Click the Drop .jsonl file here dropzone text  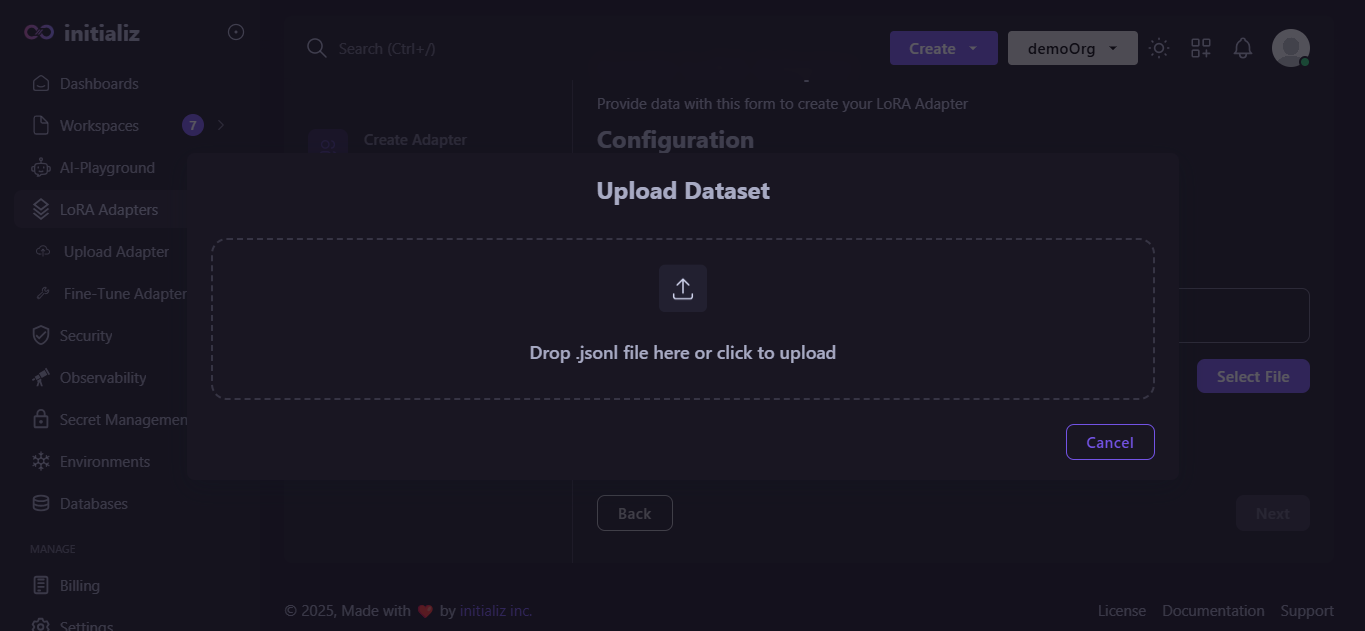tap(683, 352)
